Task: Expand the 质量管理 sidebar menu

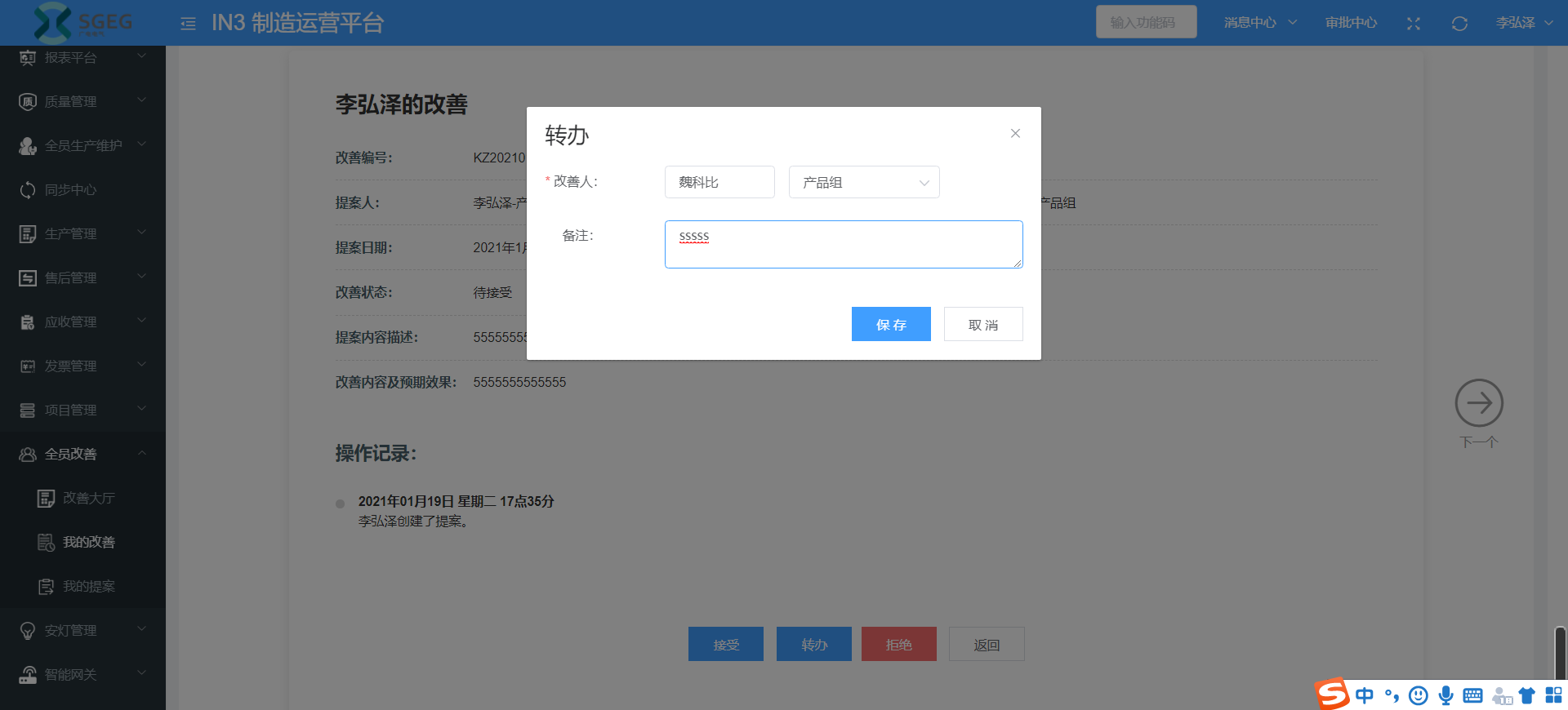Action: [82, 101]
